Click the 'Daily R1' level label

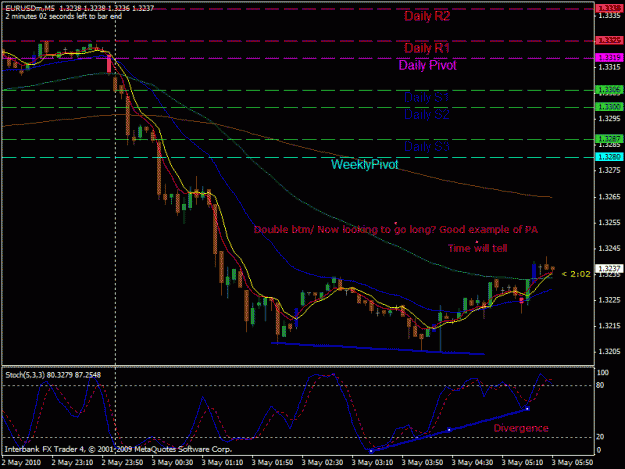(x=427, y=48)
